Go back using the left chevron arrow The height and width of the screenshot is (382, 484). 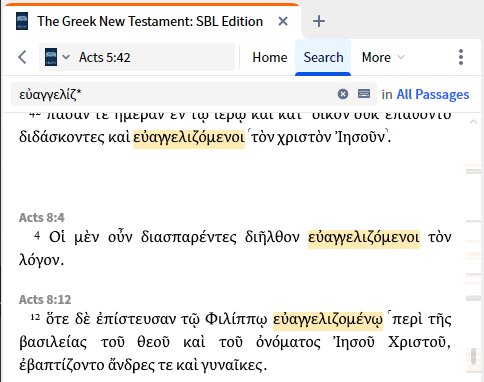22,57
